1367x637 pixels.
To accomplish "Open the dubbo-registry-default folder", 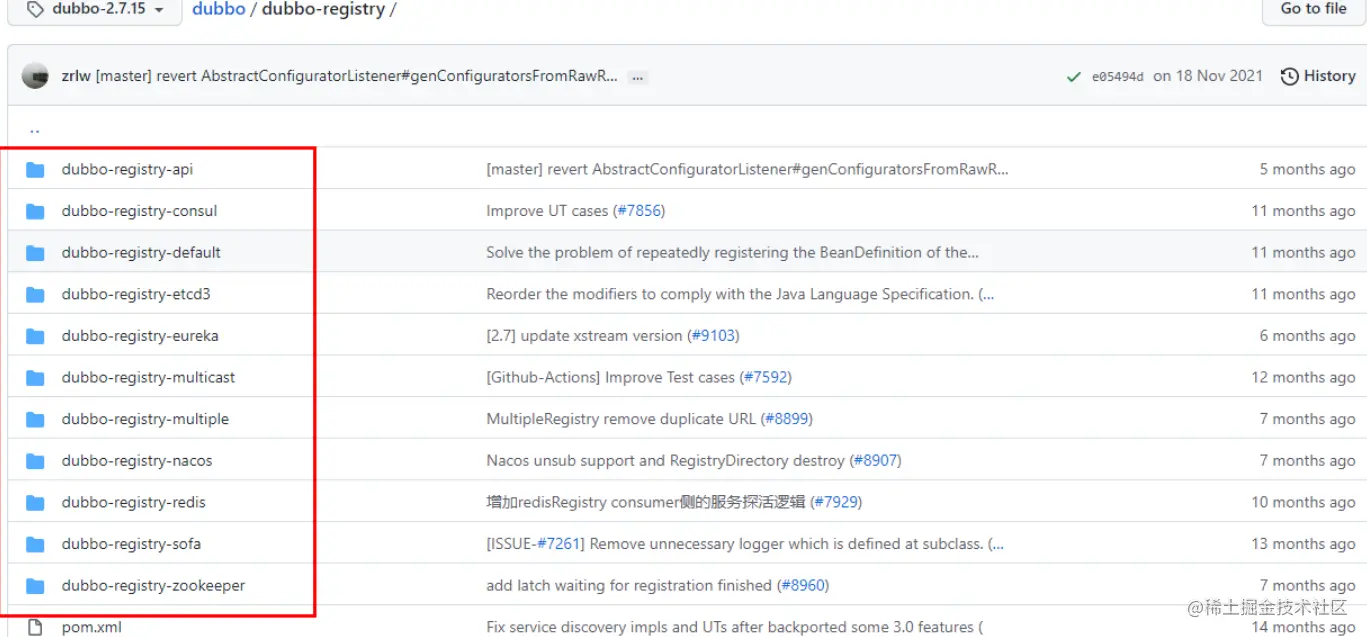I will 141,252.
